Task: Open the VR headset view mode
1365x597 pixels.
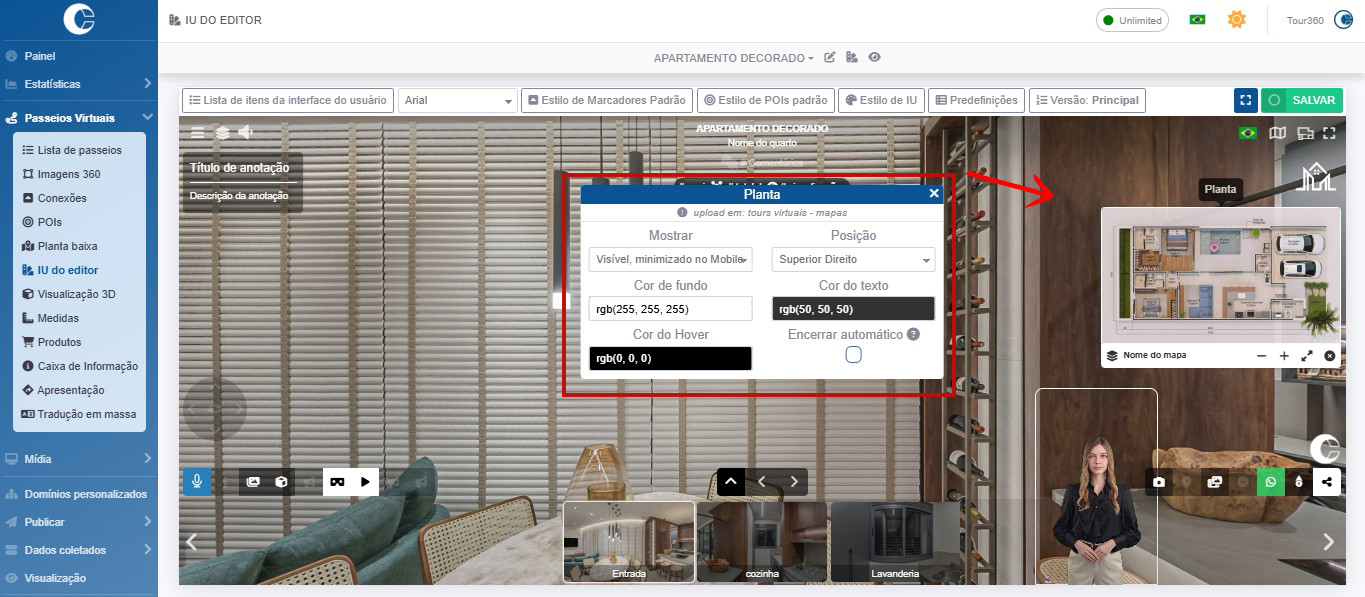Action: coord(337,482)
